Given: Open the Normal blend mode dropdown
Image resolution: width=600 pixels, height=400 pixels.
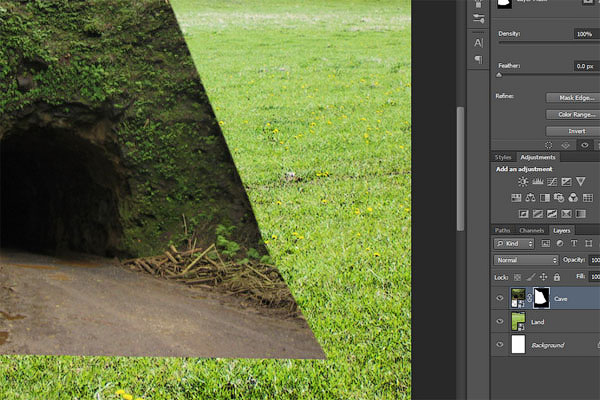Looking at the screenshot, I should point(526,260).
